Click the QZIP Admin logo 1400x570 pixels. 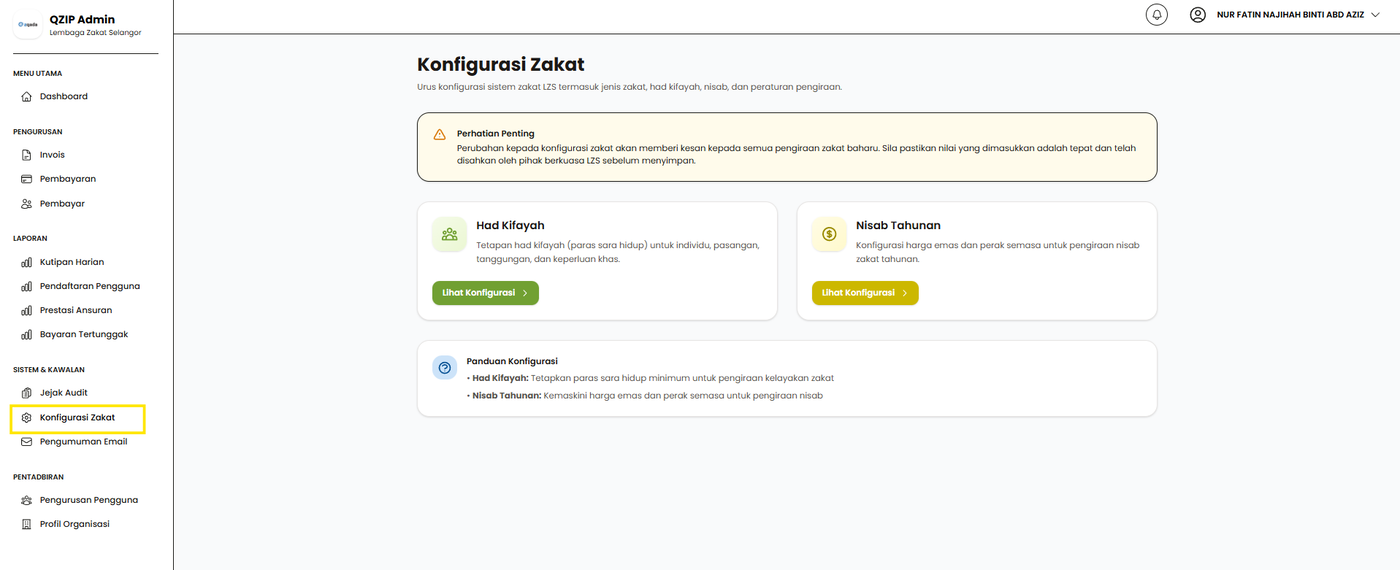coord(28,25)
